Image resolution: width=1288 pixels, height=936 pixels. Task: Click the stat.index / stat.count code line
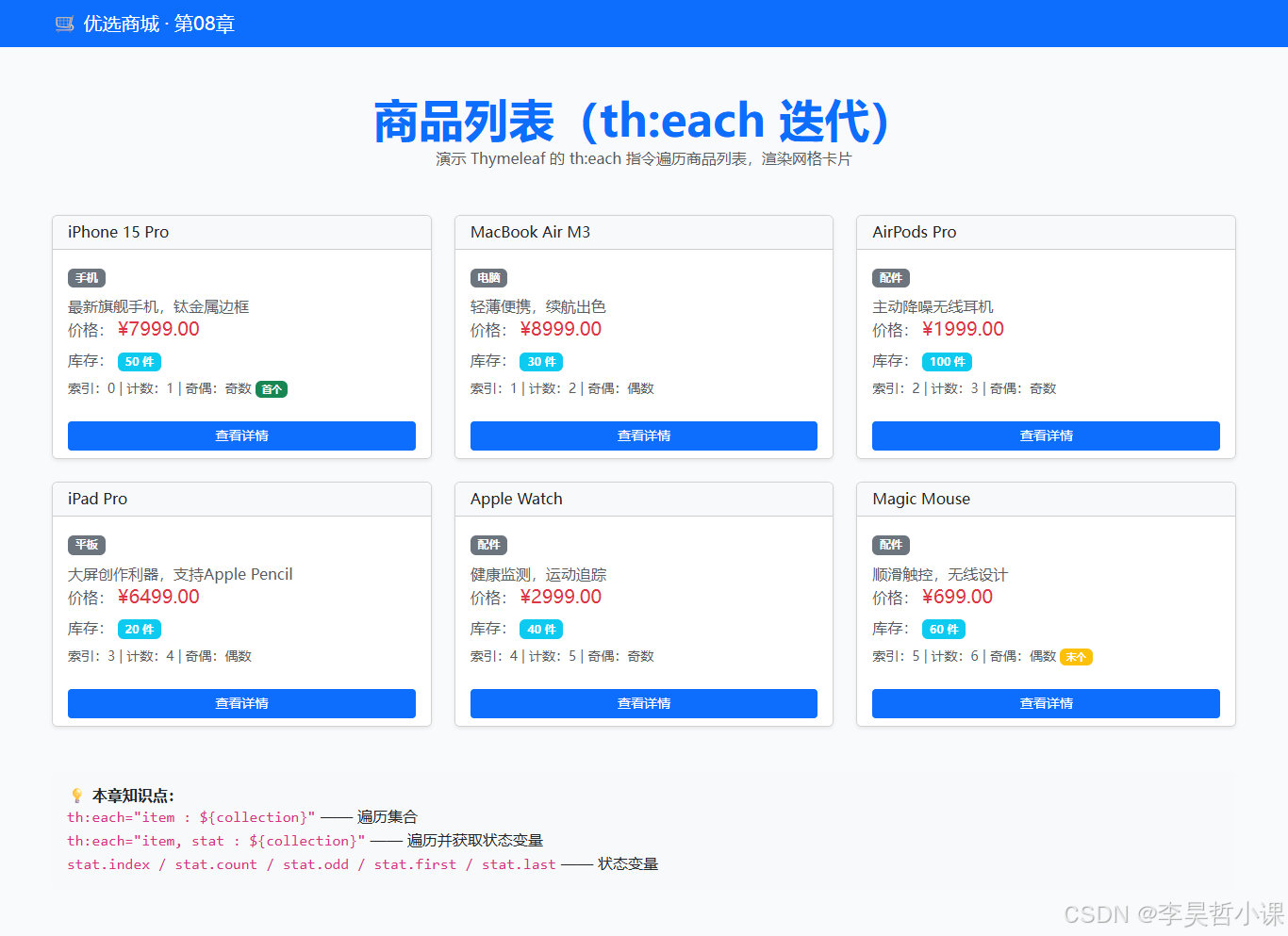(x=311, y=864)
